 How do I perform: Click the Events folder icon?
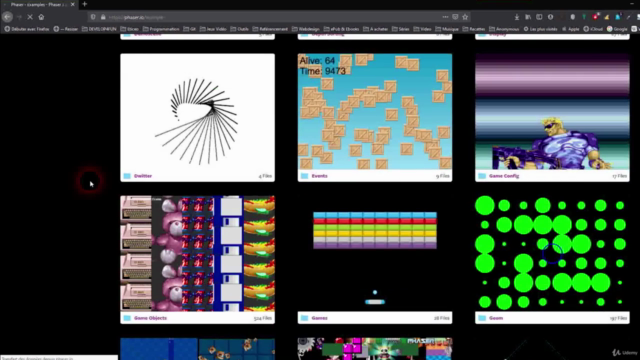[x=304, y=176]
